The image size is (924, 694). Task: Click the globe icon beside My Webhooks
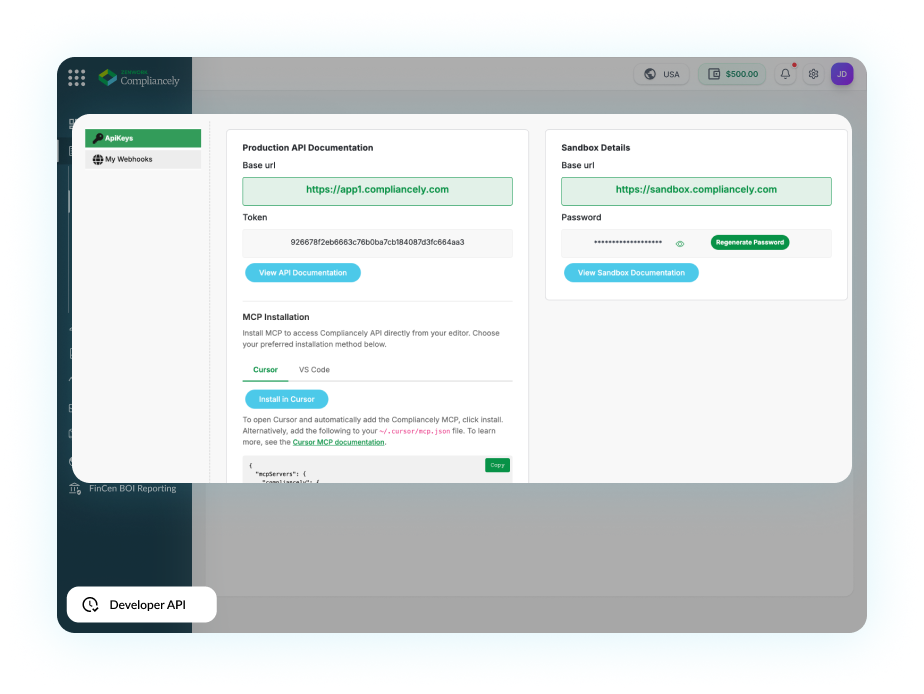(x=97, y=159)
